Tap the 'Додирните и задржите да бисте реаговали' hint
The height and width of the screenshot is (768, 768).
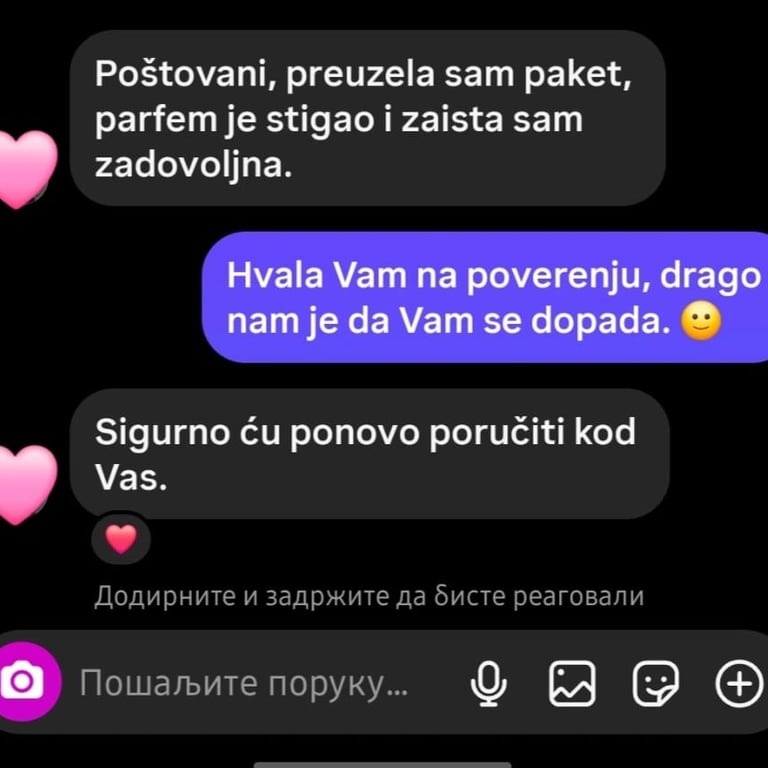click(x=369, y=596)
